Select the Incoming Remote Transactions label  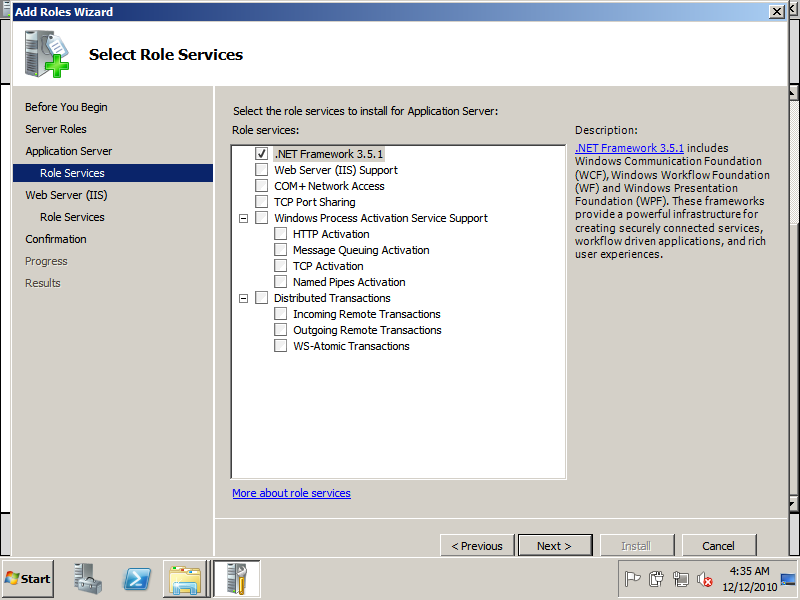click(367, 314)
